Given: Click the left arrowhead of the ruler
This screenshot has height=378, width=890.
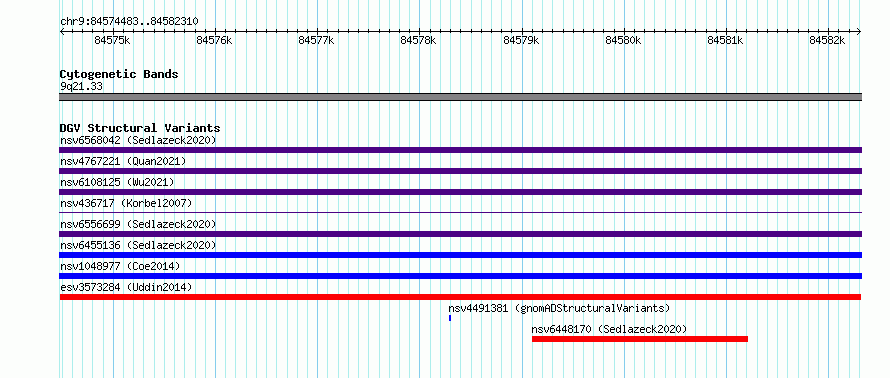Looking at the screenshot, I should tap(62, 31).
